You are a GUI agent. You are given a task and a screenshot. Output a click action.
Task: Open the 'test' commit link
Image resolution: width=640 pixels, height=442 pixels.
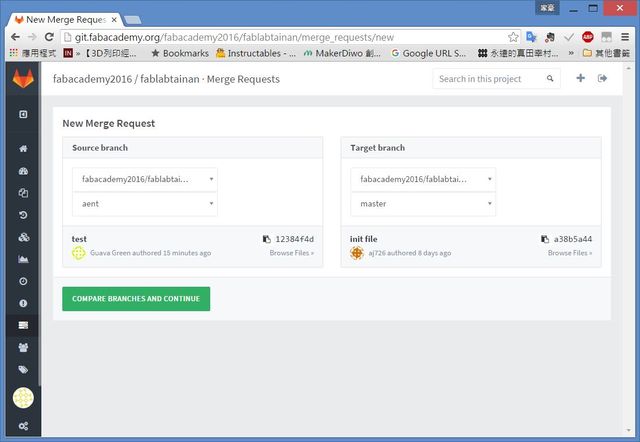point(79,239)
